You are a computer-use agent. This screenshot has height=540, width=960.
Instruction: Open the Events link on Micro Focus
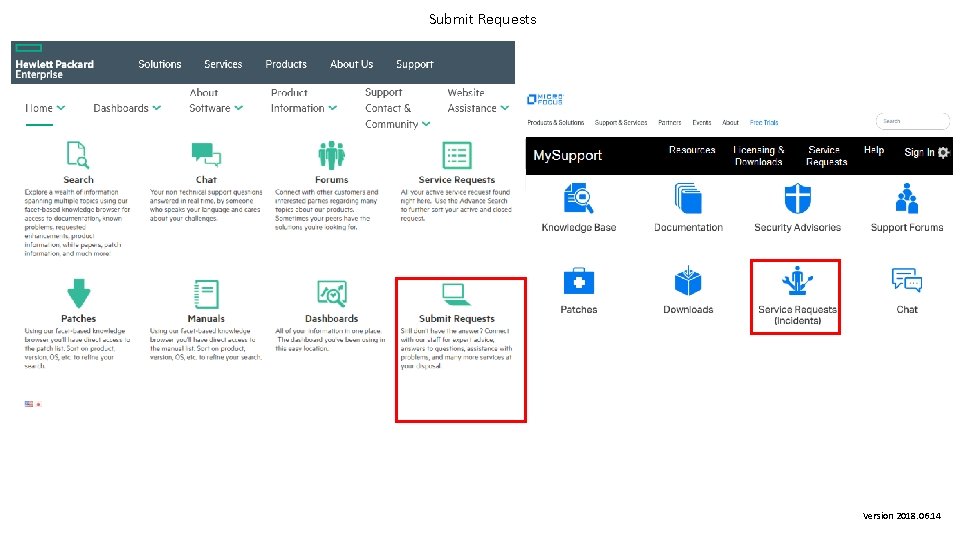tap(702, 122)
